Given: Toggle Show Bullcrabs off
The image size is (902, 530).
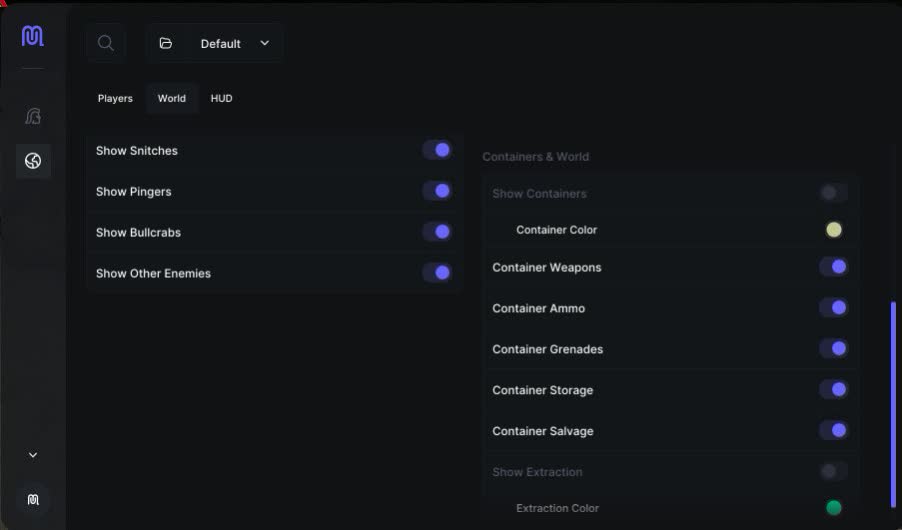Looking at the screenshot, I should [x=437, y=232].
